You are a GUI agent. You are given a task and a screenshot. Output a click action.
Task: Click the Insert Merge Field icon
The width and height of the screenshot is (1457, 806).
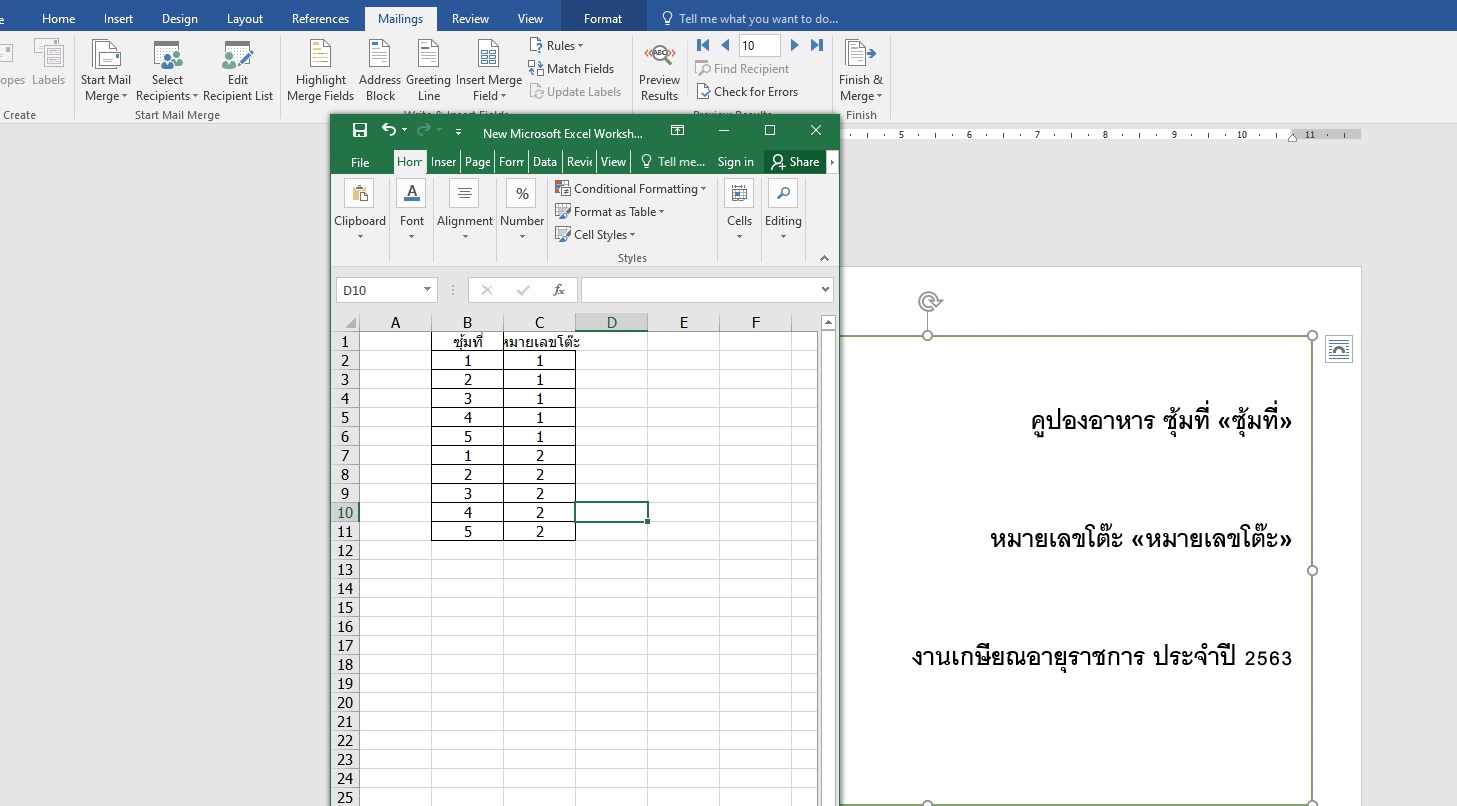pos(489,55)
